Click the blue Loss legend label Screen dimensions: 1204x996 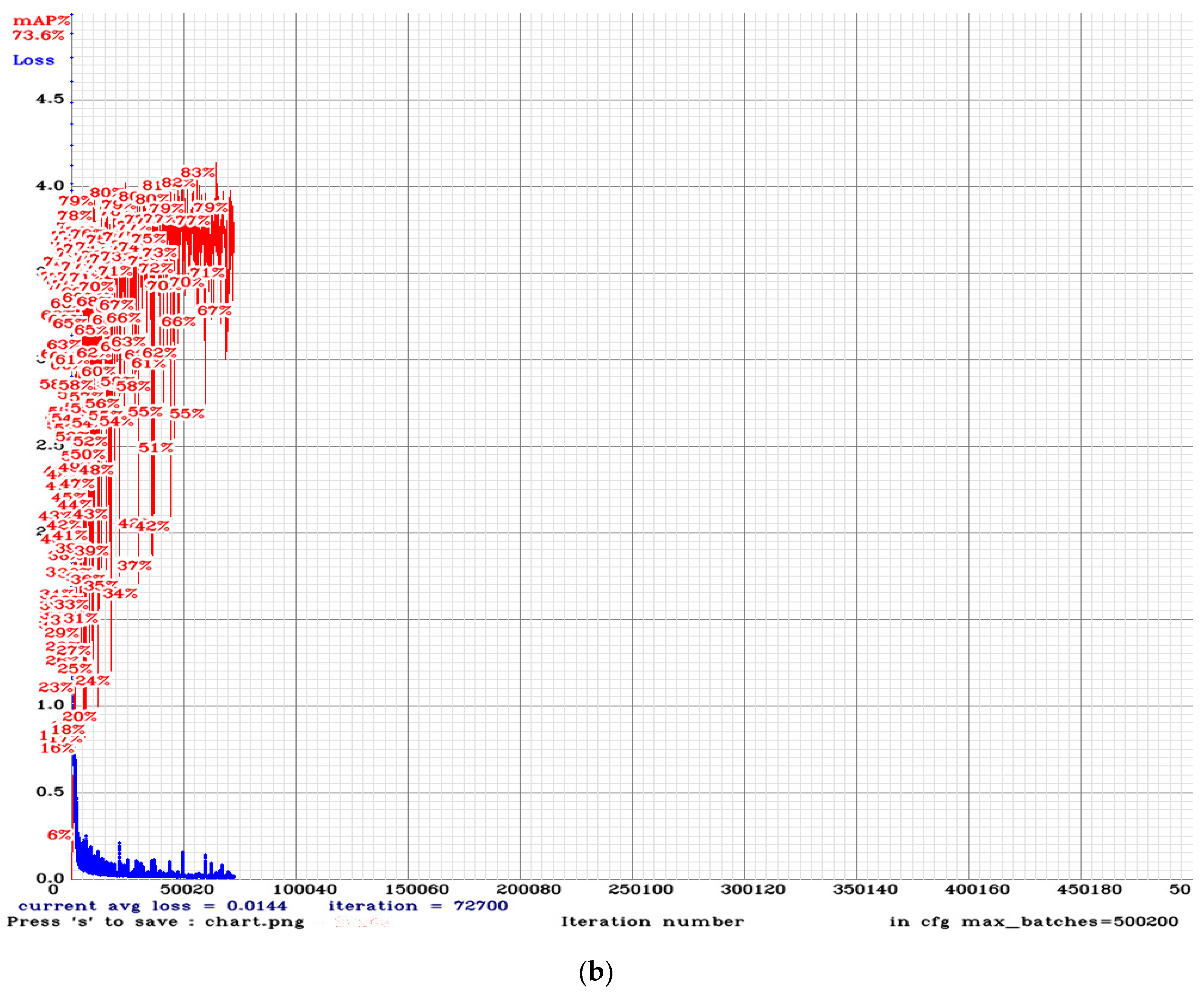34,60
